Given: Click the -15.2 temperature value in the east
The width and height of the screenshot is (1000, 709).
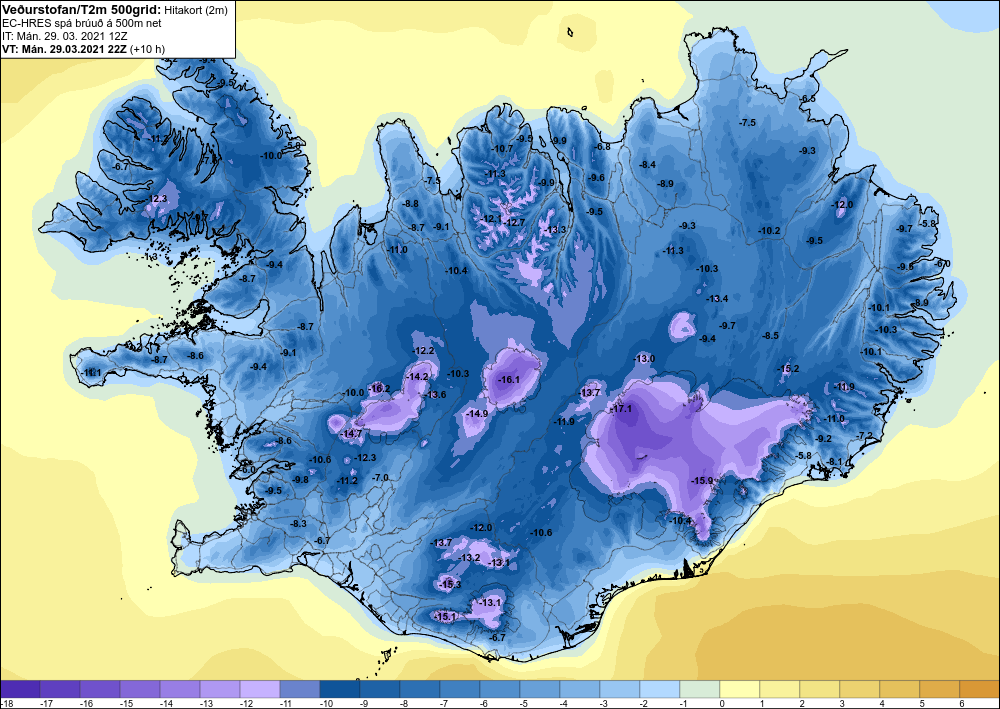Looking at the screenshot, I should tap(788, 369).
